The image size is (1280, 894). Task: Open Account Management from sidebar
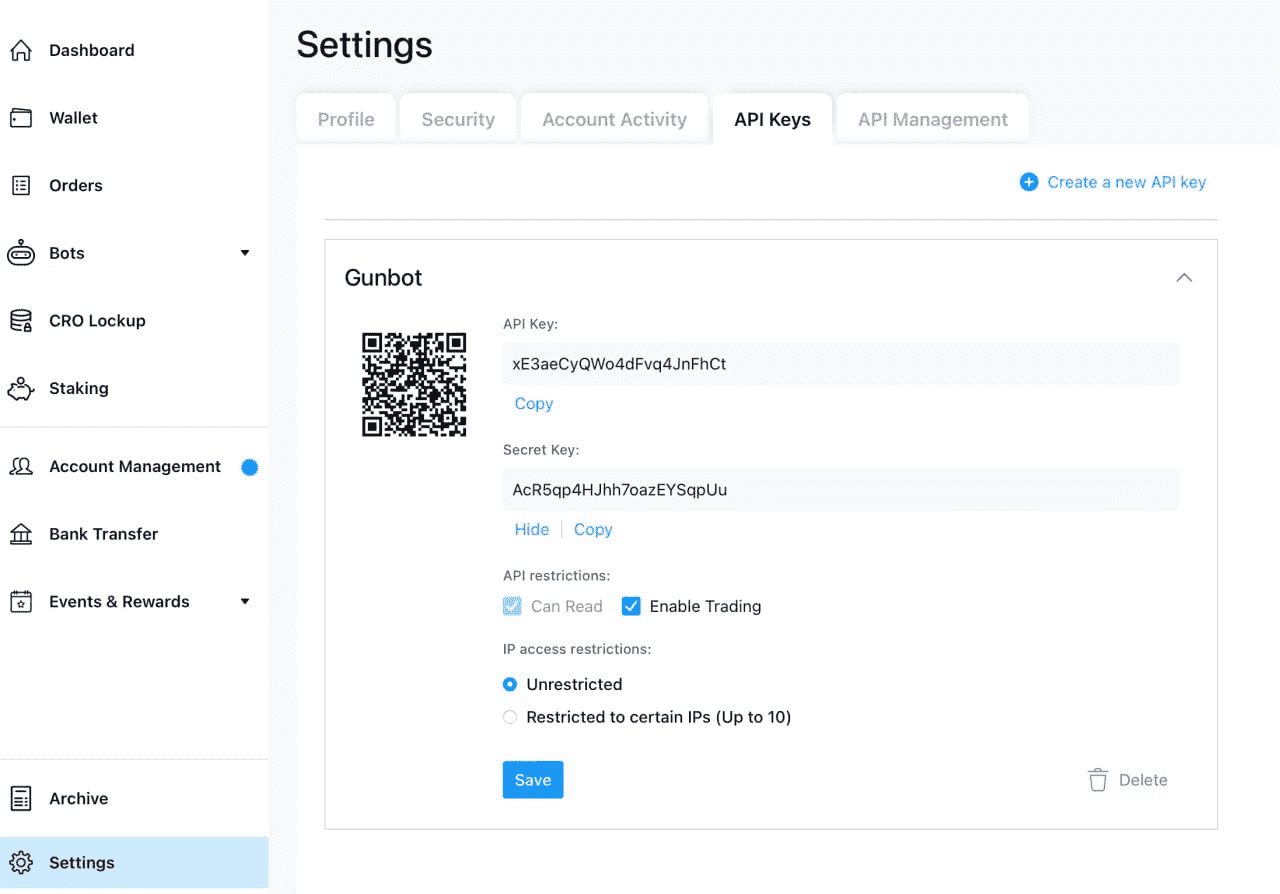point(135,466)
